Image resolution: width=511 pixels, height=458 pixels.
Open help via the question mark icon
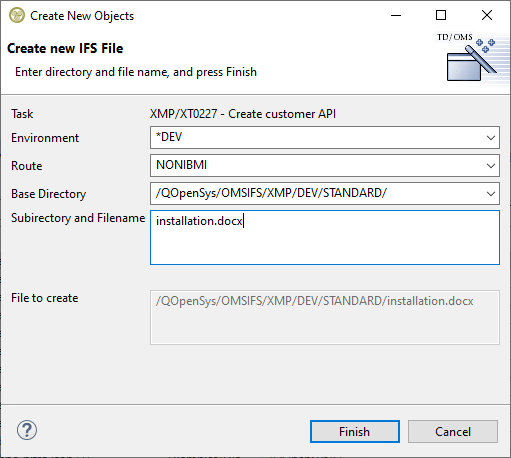click(27, 430)
